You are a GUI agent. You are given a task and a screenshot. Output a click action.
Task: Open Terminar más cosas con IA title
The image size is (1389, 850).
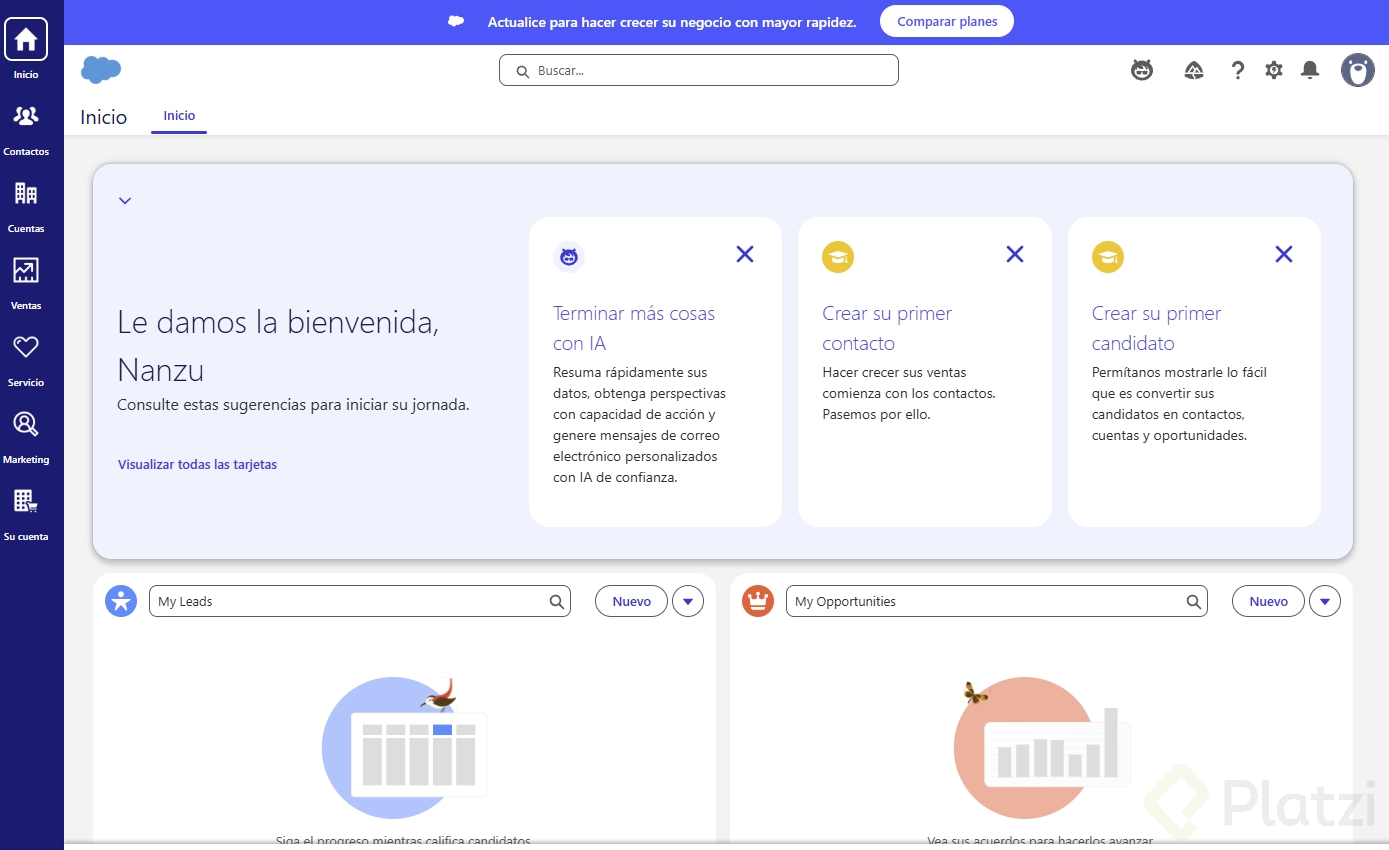click(x=634, y=328)
